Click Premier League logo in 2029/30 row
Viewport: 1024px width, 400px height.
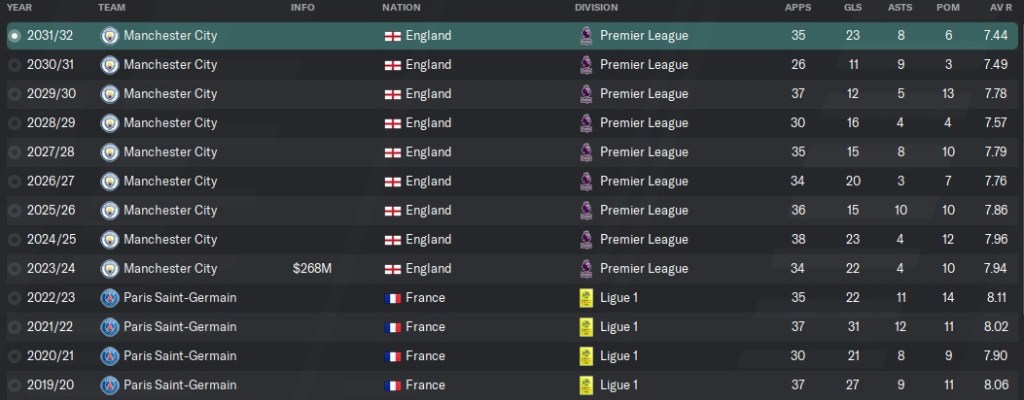coord(586,94)
